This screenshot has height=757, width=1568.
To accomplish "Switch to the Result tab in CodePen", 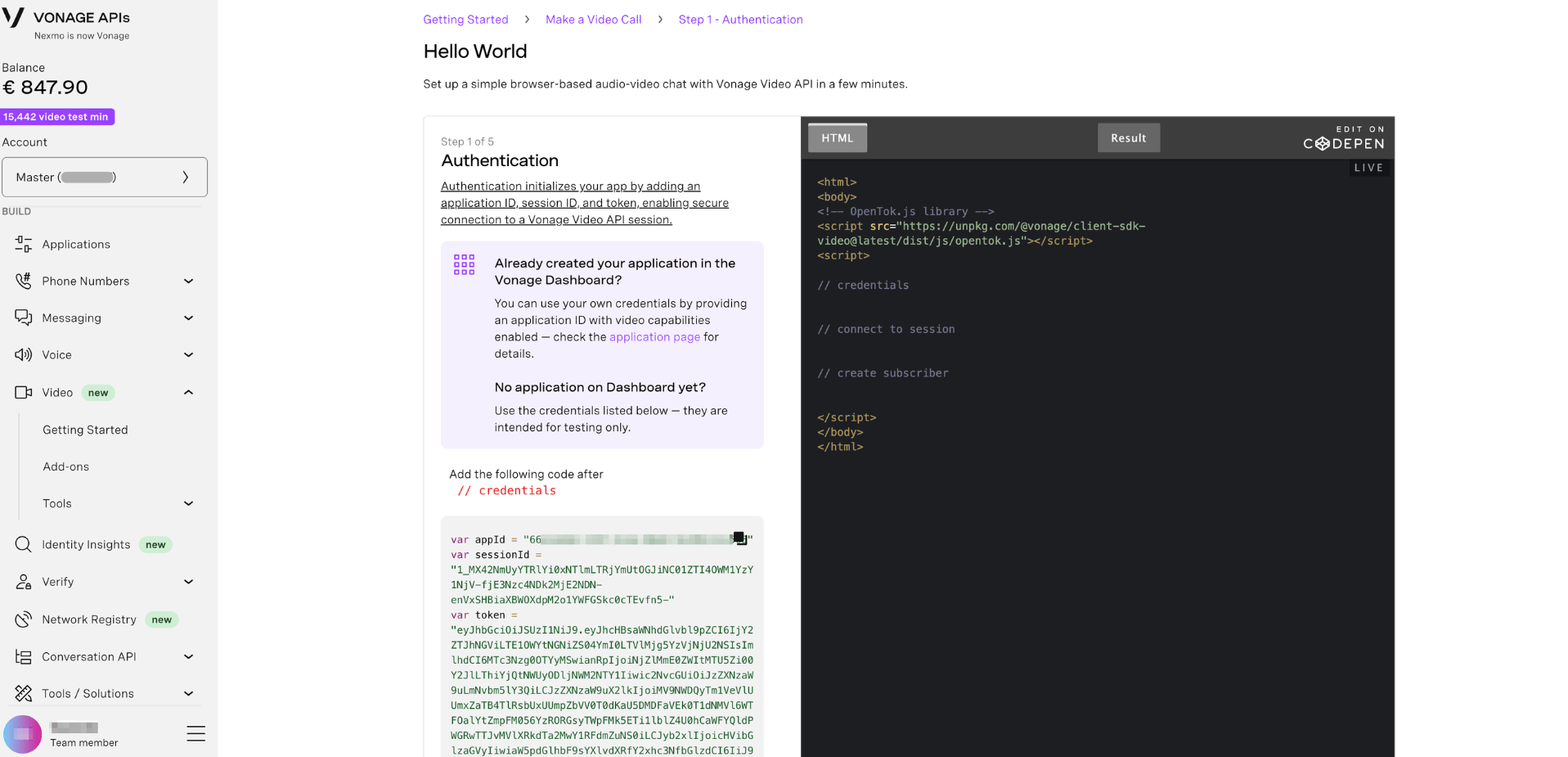I will (1128, 137).
